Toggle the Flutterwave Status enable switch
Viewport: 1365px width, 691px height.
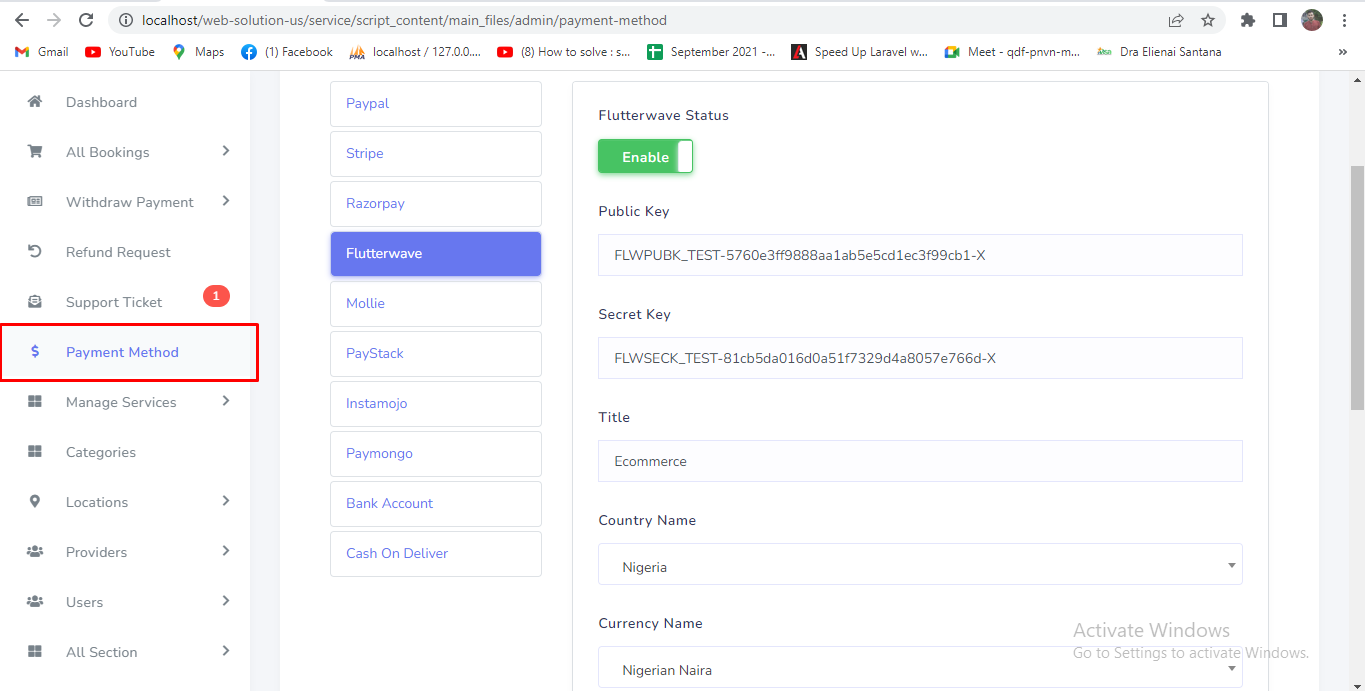tap(645, 157)
